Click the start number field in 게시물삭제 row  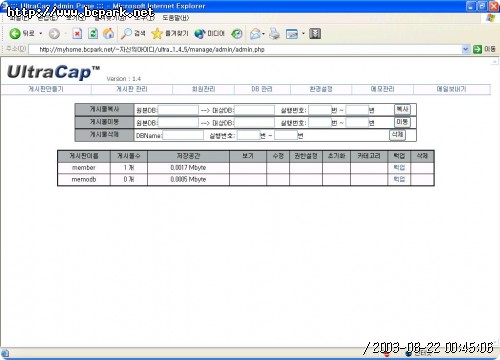tap(248, 135)
